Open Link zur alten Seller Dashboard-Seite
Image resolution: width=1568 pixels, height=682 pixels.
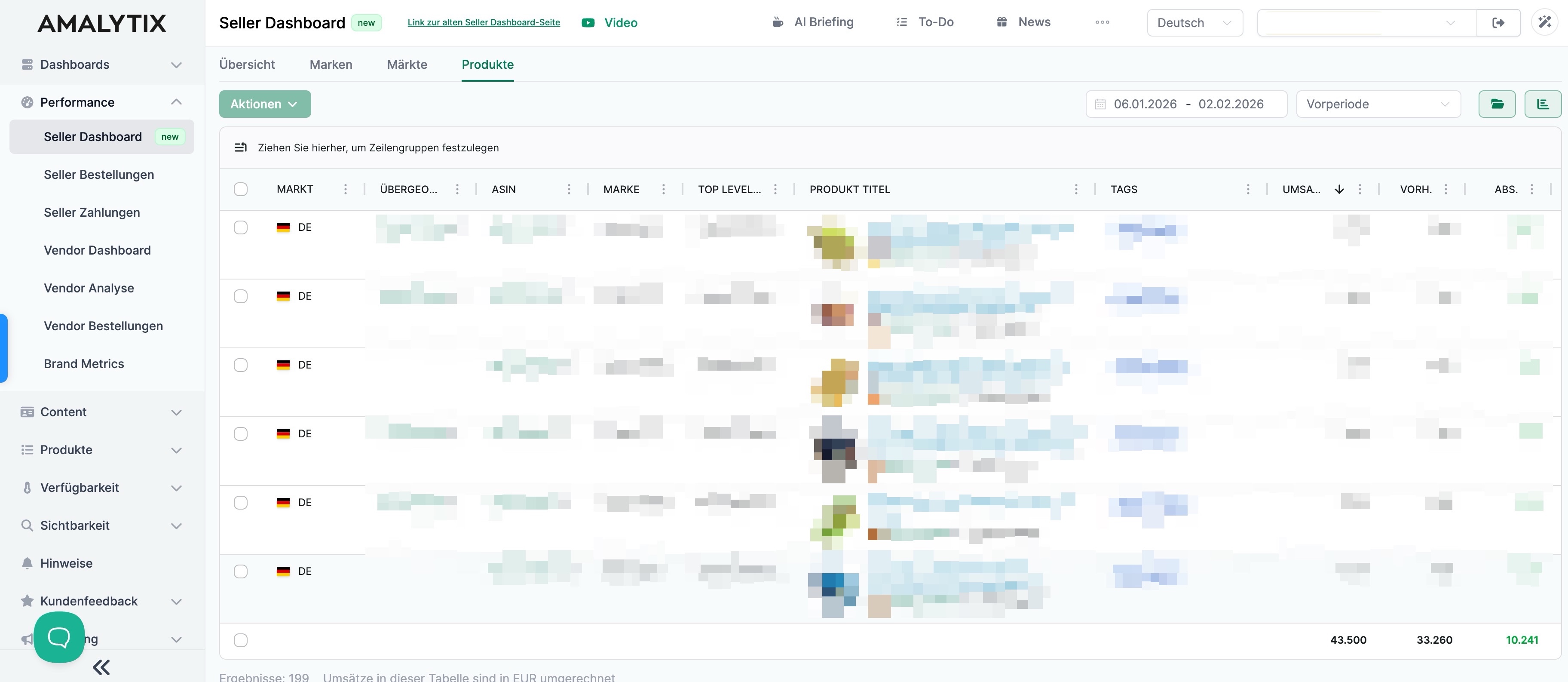click(483, 22)
